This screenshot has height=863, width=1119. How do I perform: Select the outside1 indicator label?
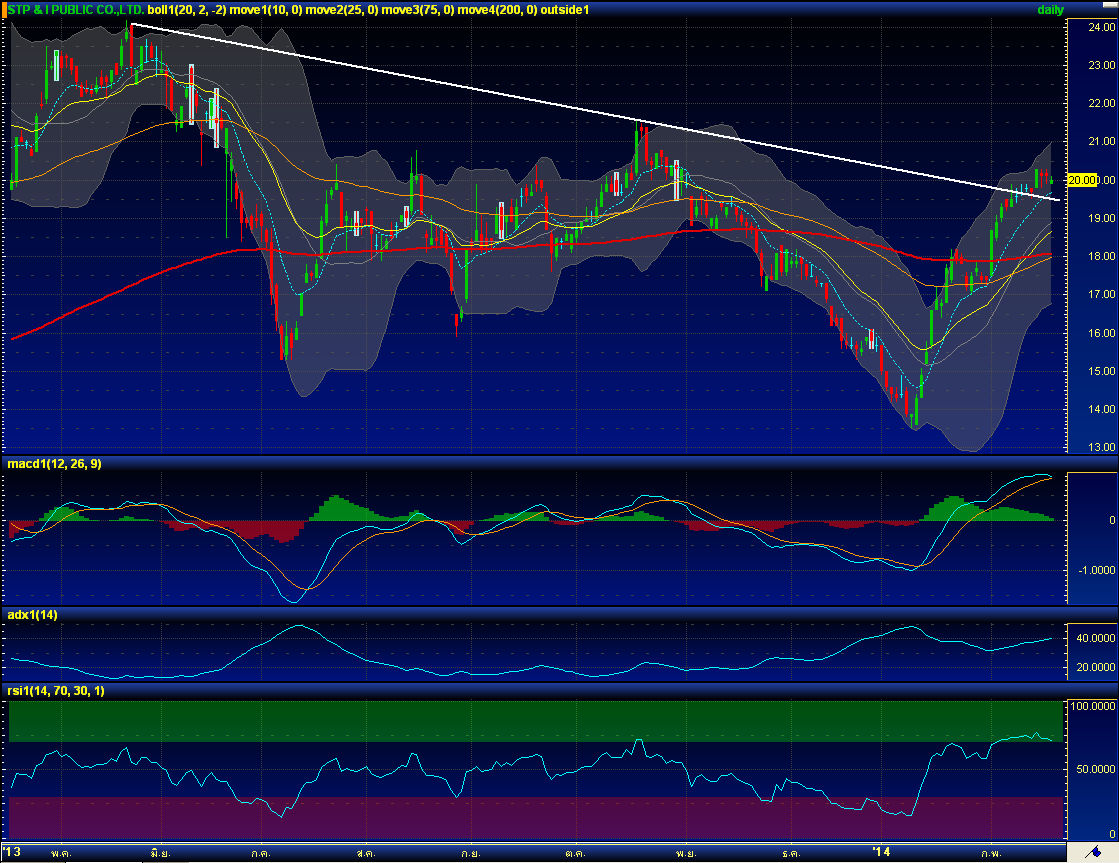pyautogui.click(x=565, y=10)
